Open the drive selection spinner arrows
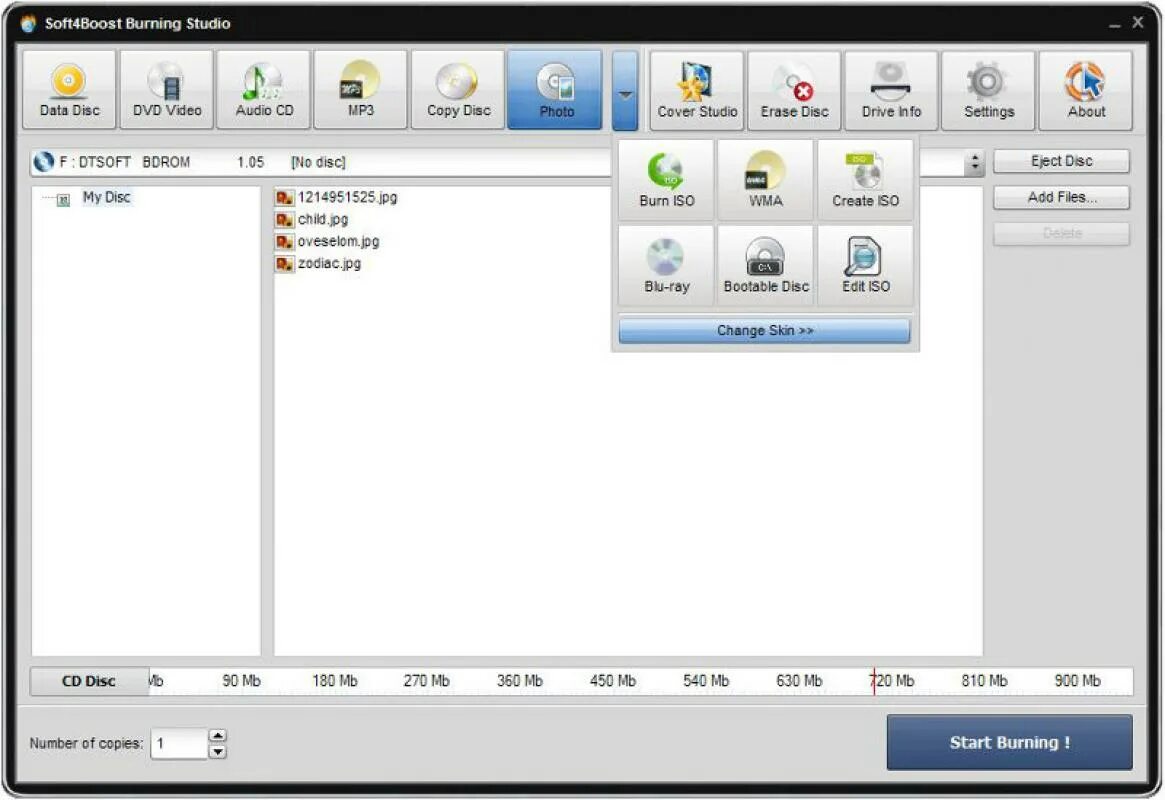The height and width of the screenshot is (800, 1165). [x=974, y=162]
